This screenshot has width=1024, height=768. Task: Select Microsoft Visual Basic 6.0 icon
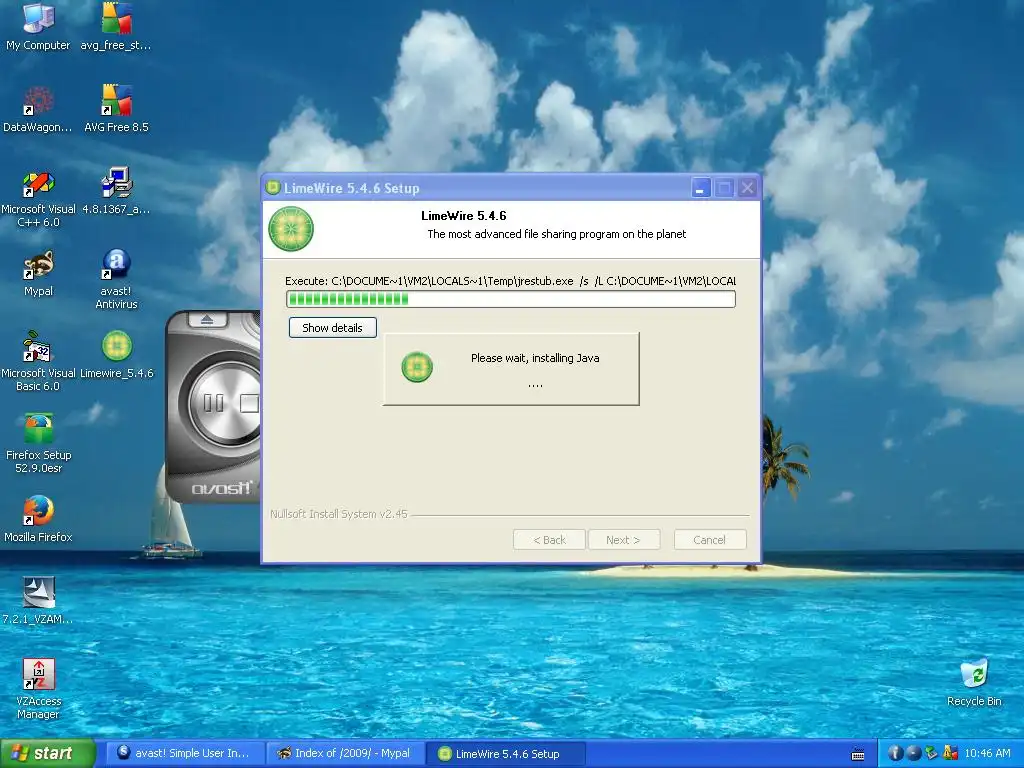coord(38,362)
